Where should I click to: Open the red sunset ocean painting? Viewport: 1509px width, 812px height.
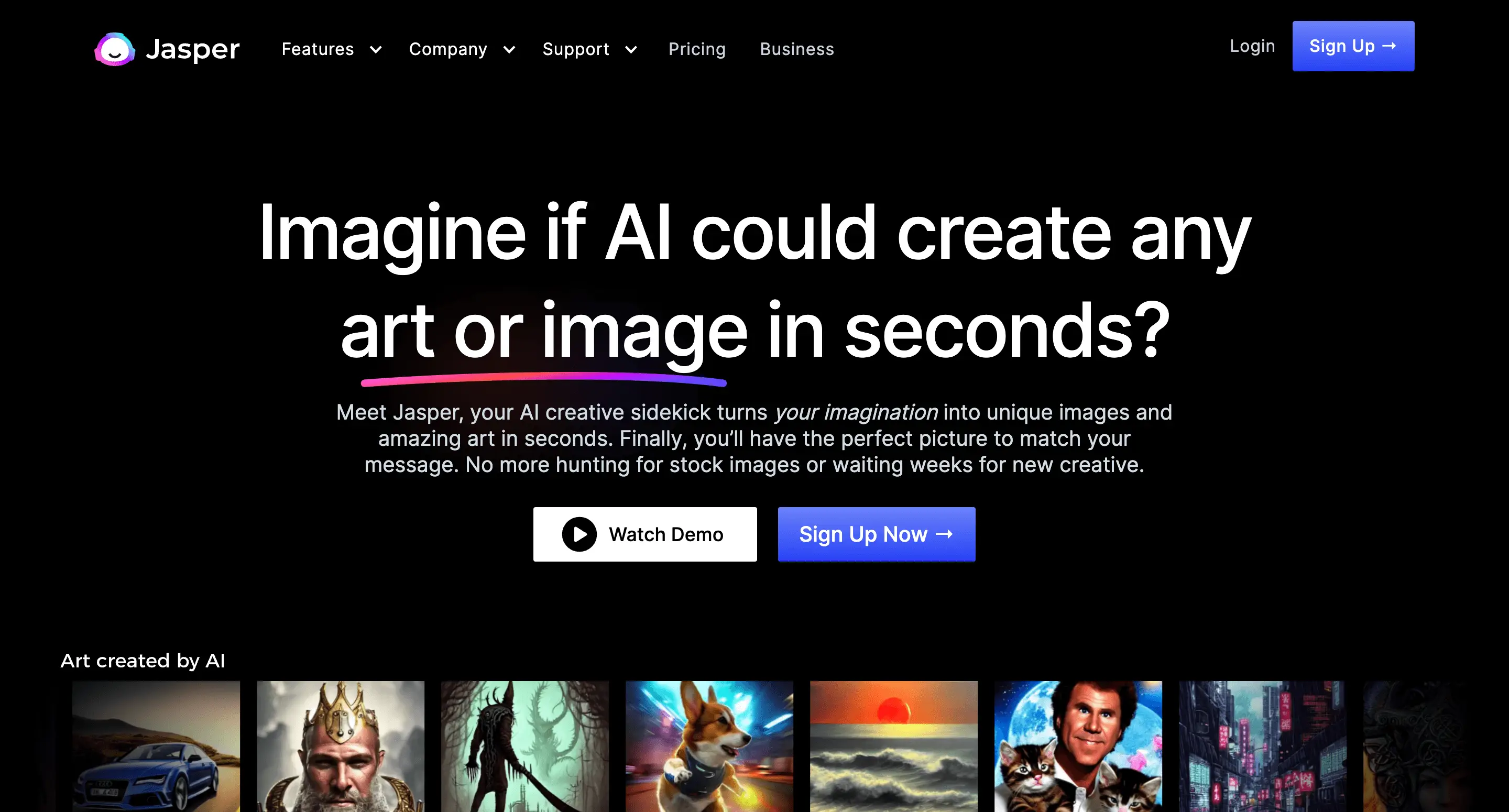pyautogui.click(x=894, y=747)
